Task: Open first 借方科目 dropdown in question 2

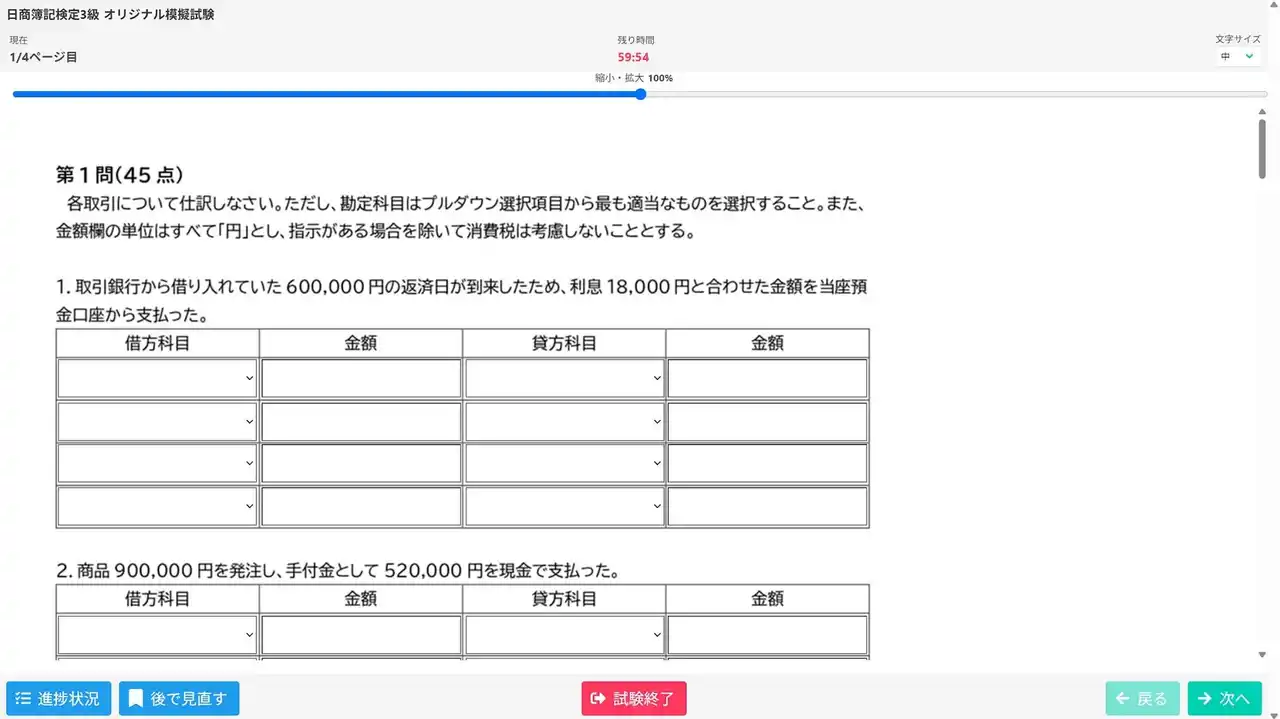Action: 157,635
